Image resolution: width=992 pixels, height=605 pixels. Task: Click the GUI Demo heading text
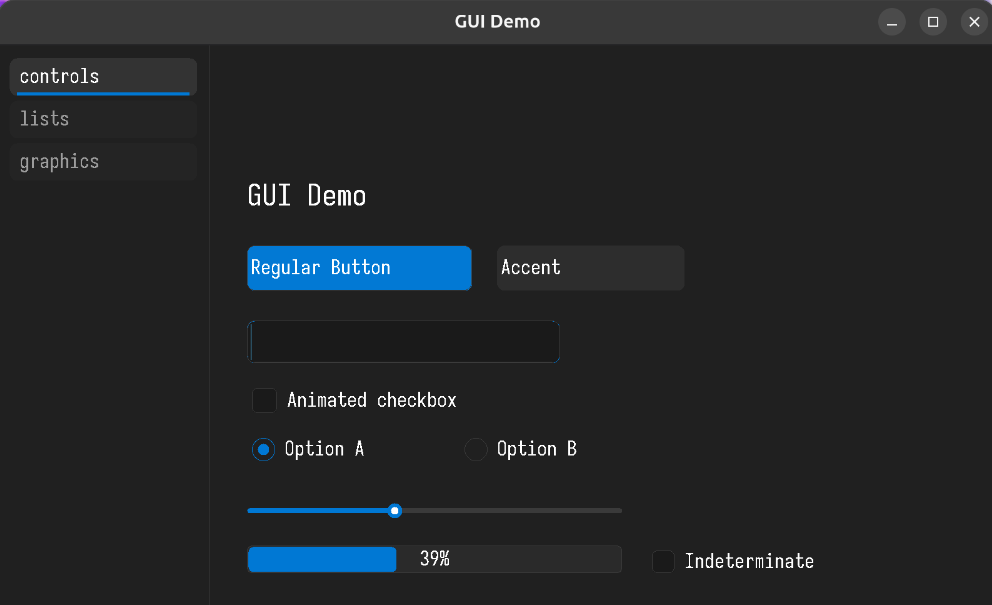click(x=307, y=196)
